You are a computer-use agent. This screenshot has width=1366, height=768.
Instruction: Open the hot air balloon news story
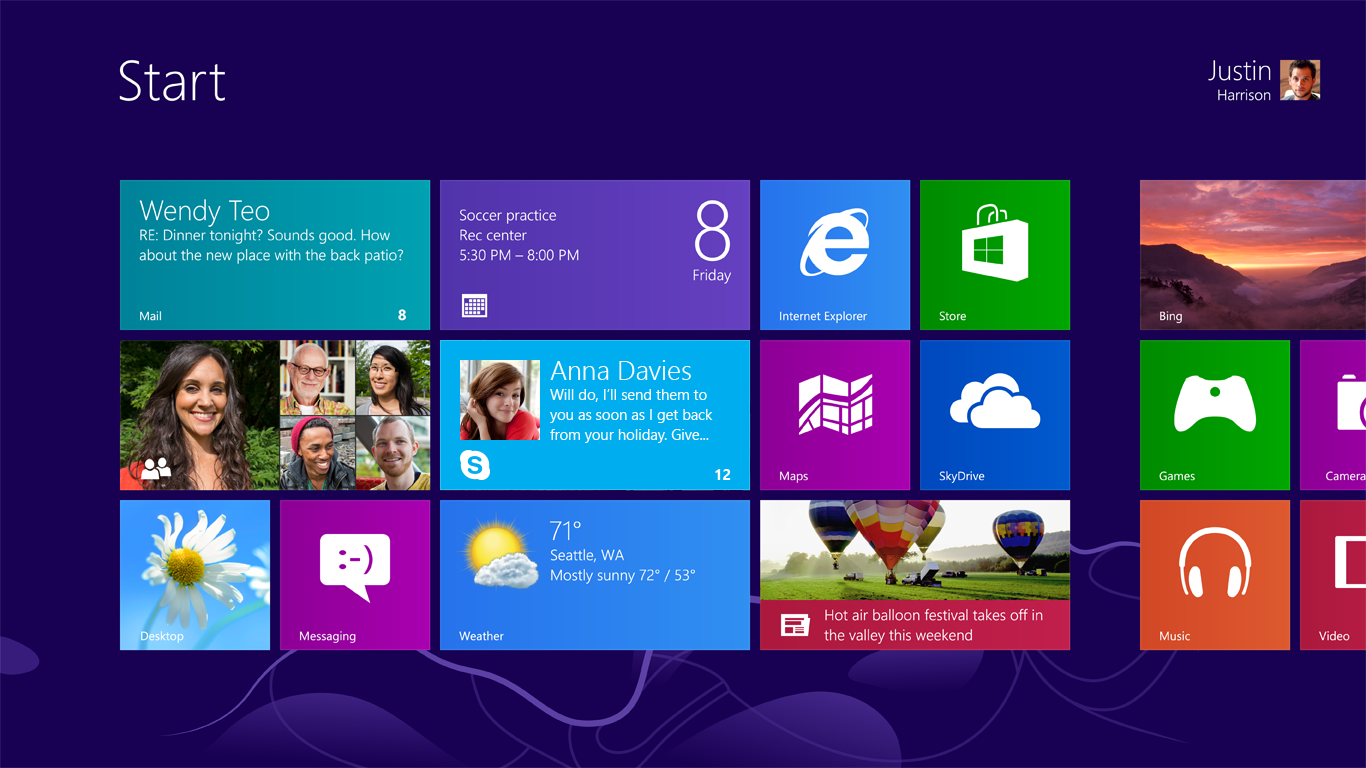pyautogui.click(x=915, y=575)
